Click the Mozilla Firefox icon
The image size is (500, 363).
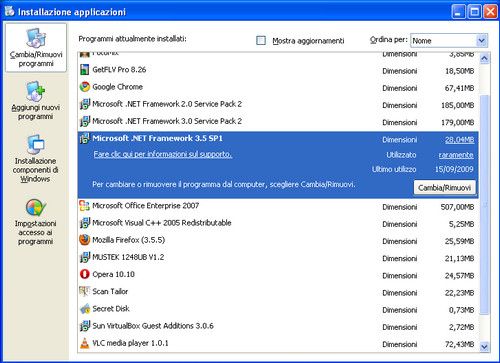point(85,240)
